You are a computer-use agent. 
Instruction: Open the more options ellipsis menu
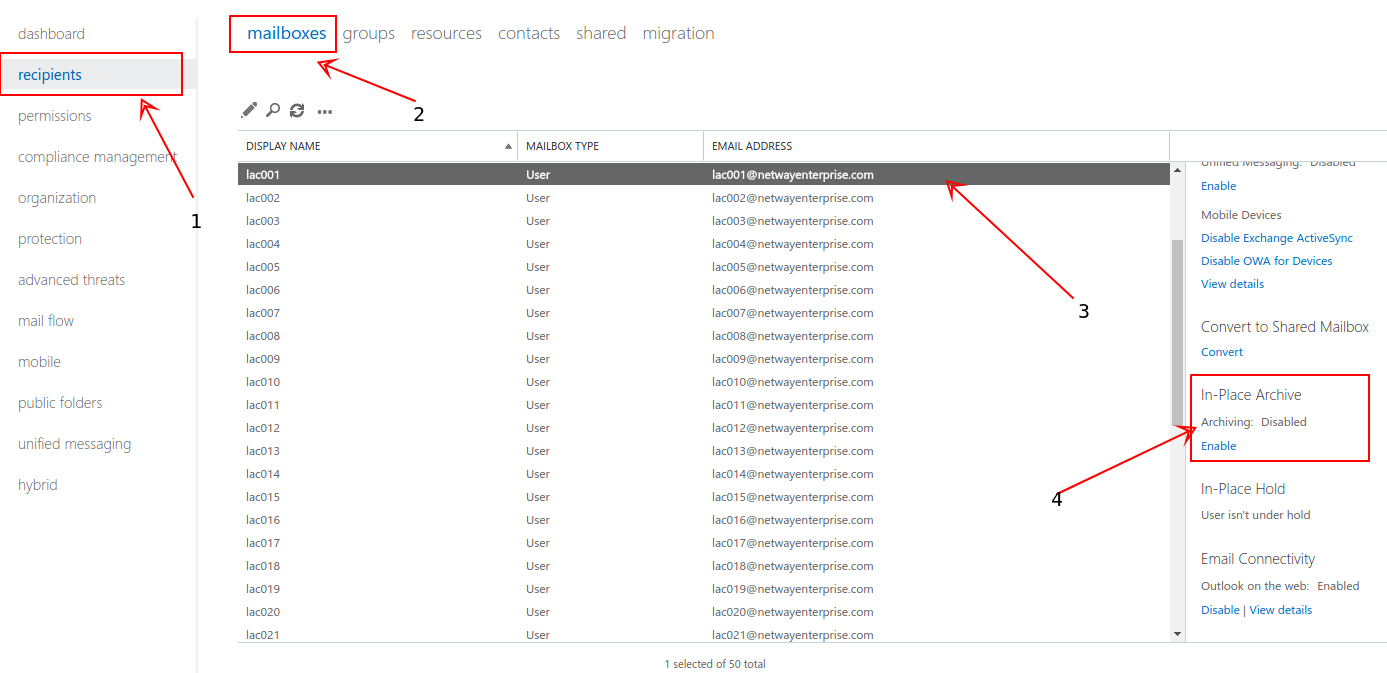pos(324,112)
